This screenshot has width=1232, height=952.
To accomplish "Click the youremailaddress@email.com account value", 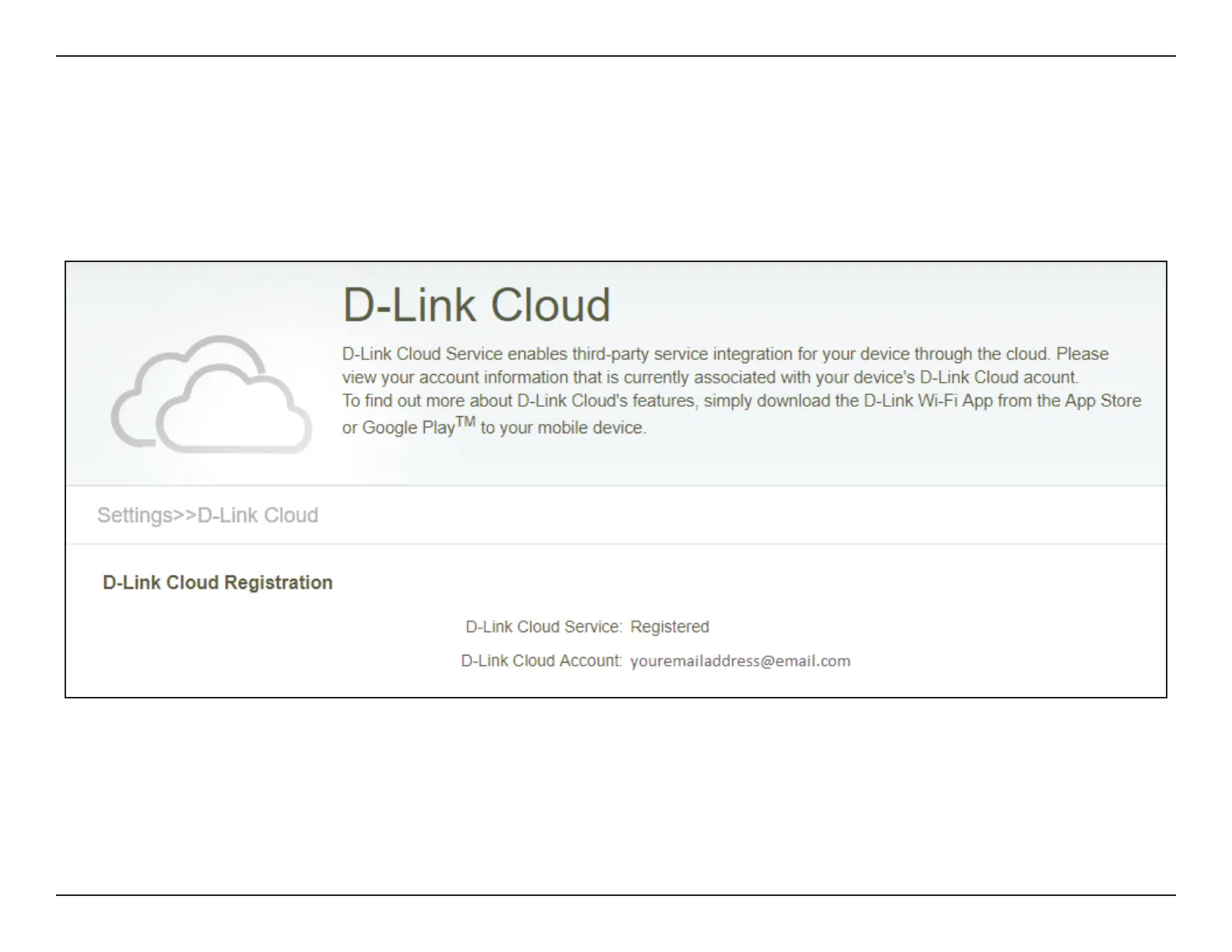I will (x=740, y=661).
